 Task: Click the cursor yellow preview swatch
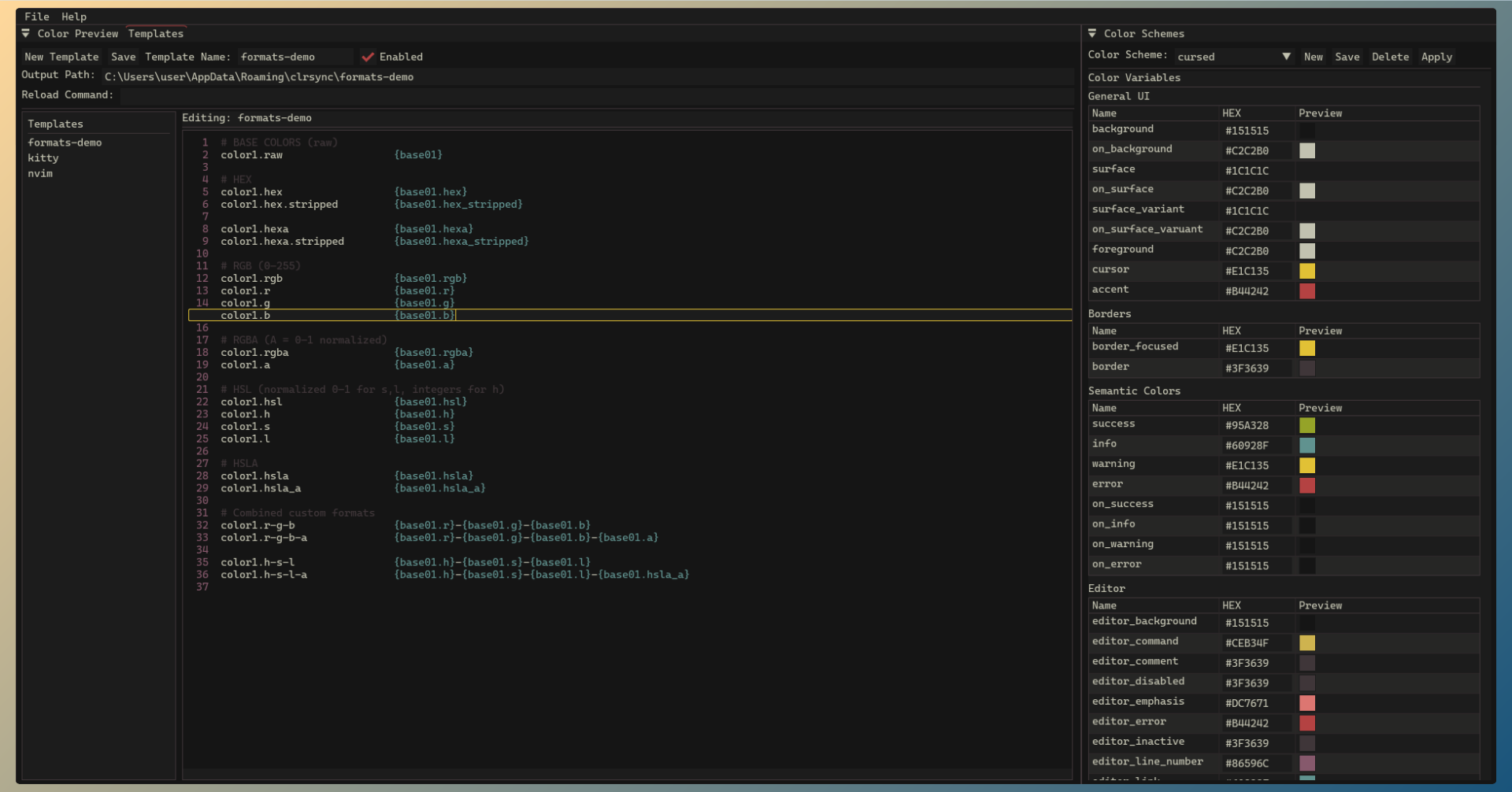pos(1307,271)
